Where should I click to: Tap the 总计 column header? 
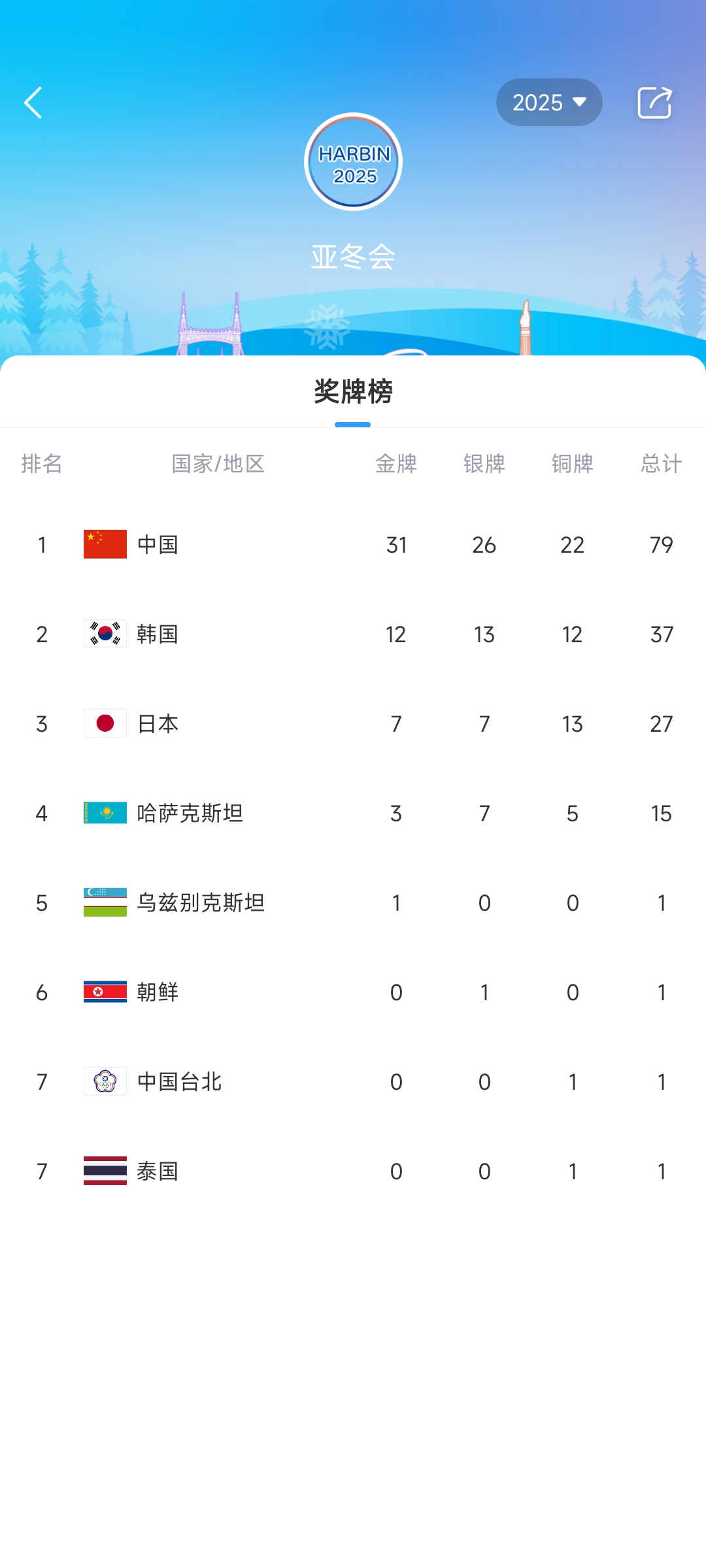[661, 464]
